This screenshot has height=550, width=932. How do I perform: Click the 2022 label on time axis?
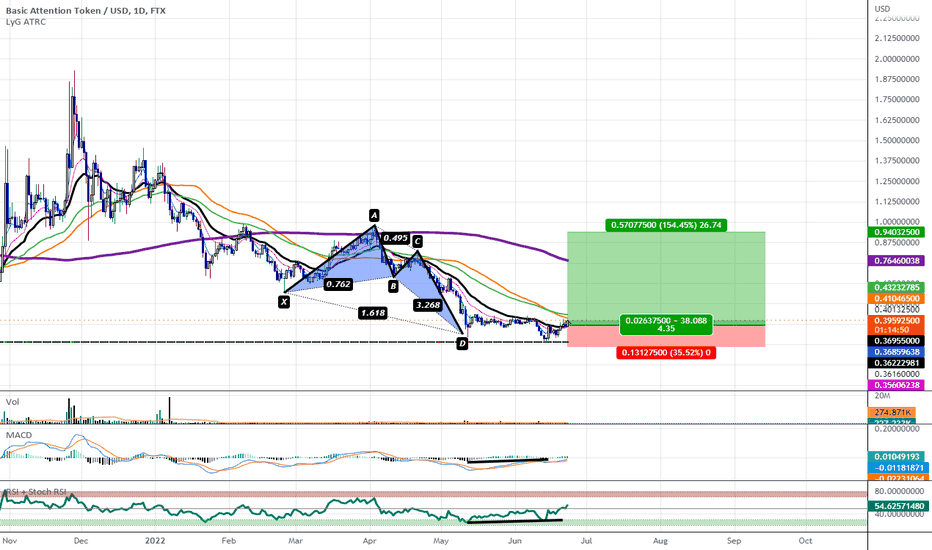155,540
